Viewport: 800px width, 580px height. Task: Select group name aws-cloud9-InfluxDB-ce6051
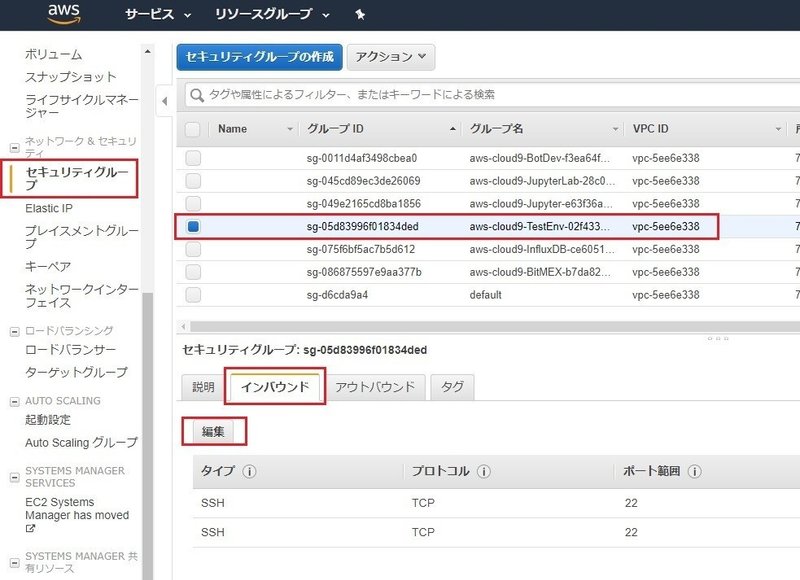coord(542,249)
